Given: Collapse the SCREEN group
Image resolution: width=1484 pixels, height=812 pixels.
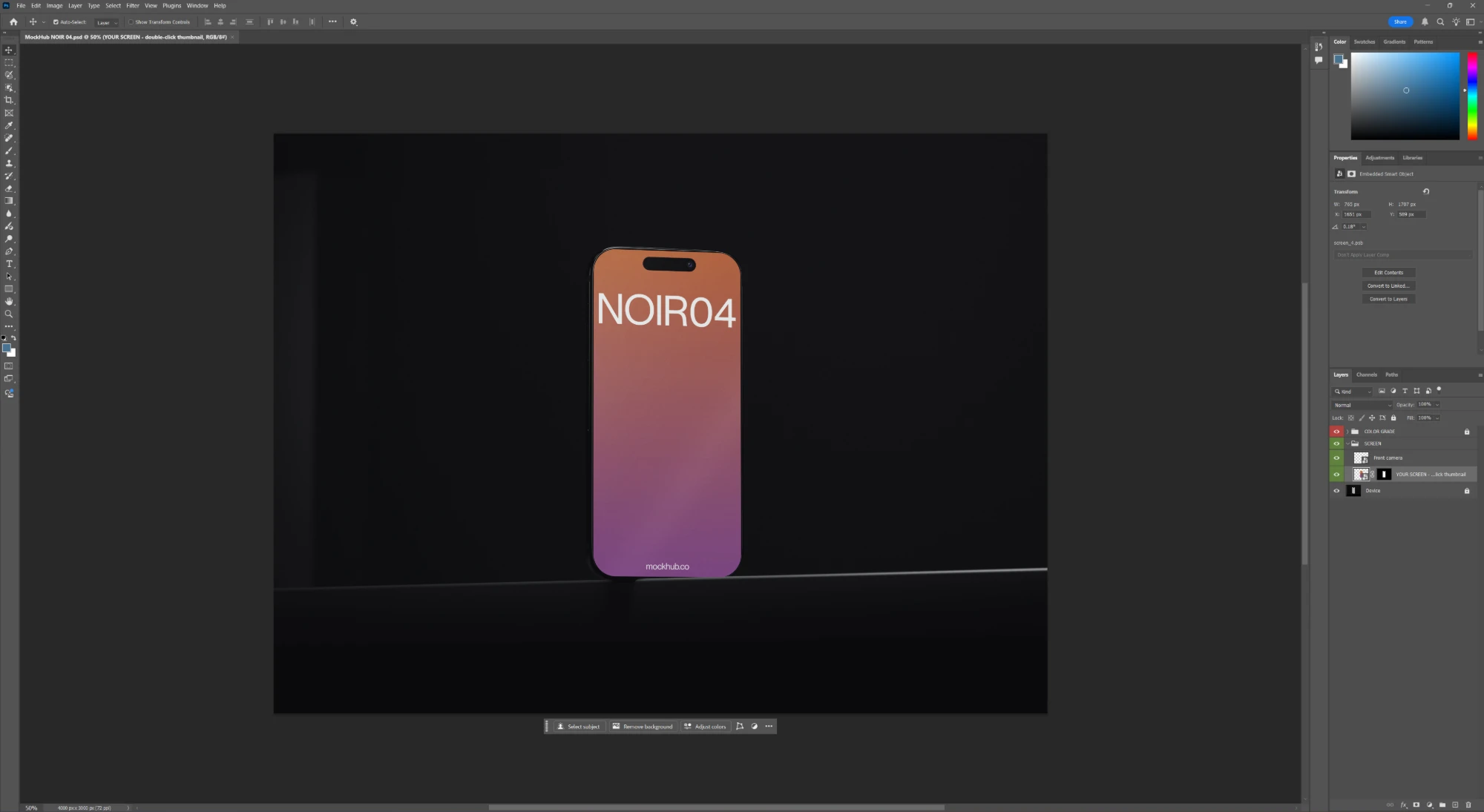Looking at the screenshot, I should (1347, 443).
